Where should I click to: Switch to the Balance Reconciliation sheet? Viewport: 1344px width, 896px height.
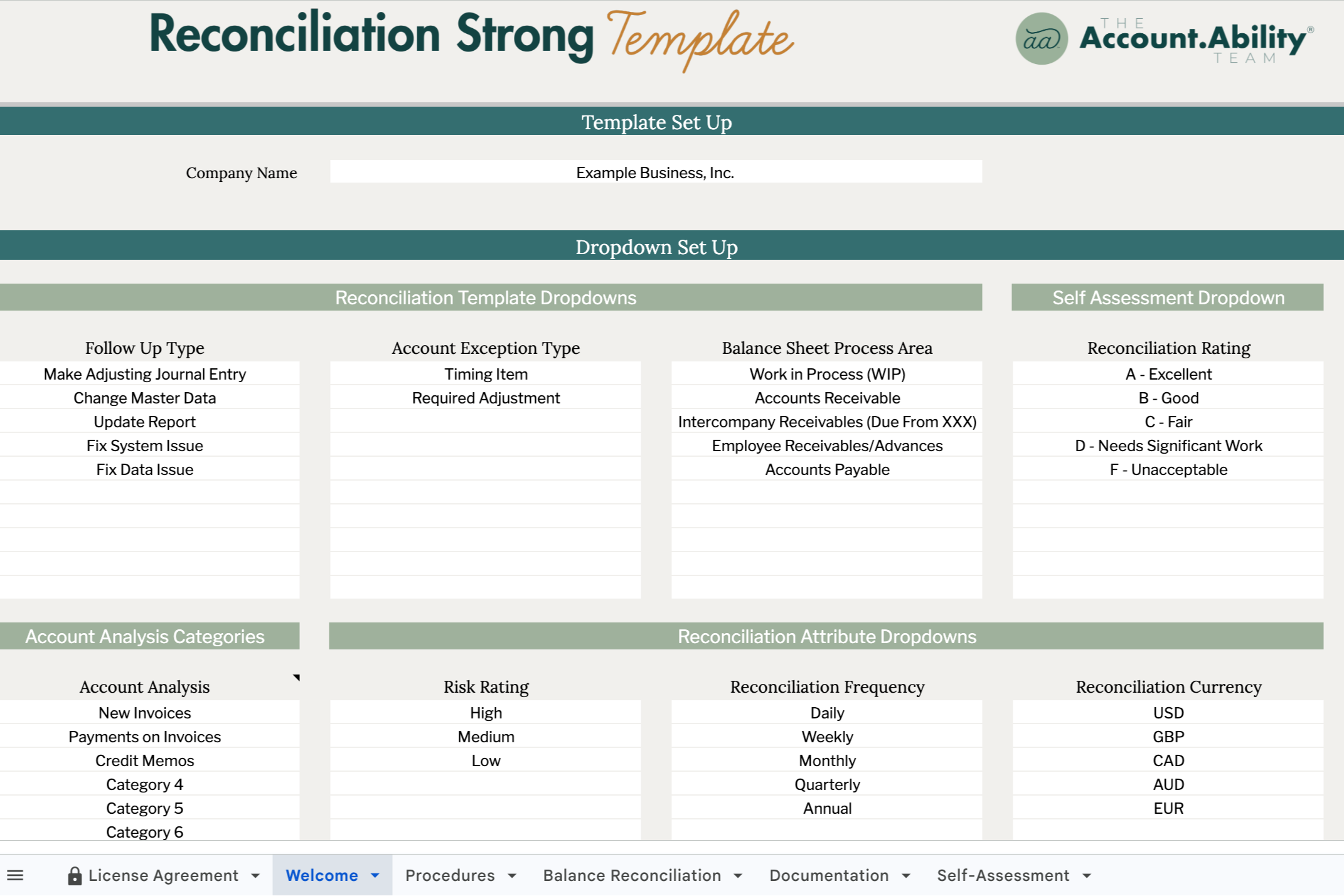(632, 875)
